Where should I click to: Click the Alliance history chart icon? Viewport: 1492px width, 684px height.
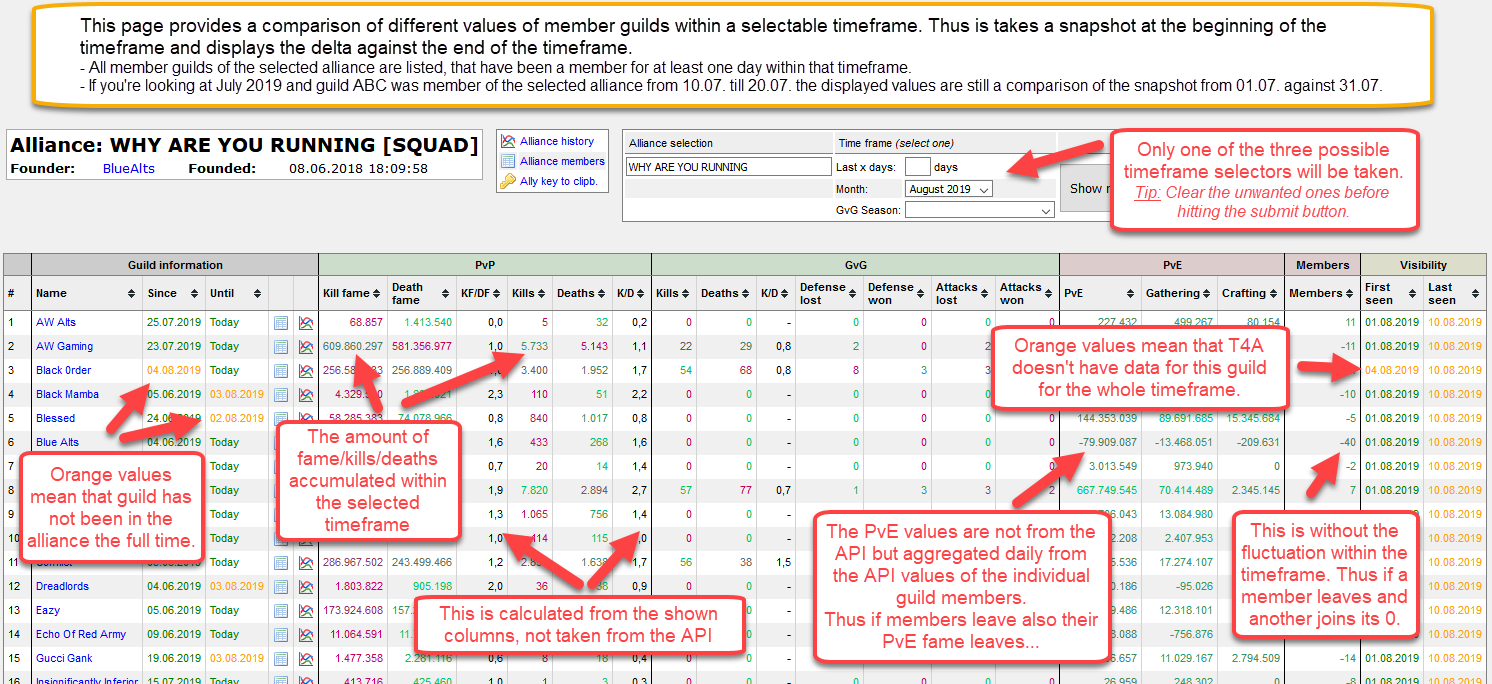point(508,142)
